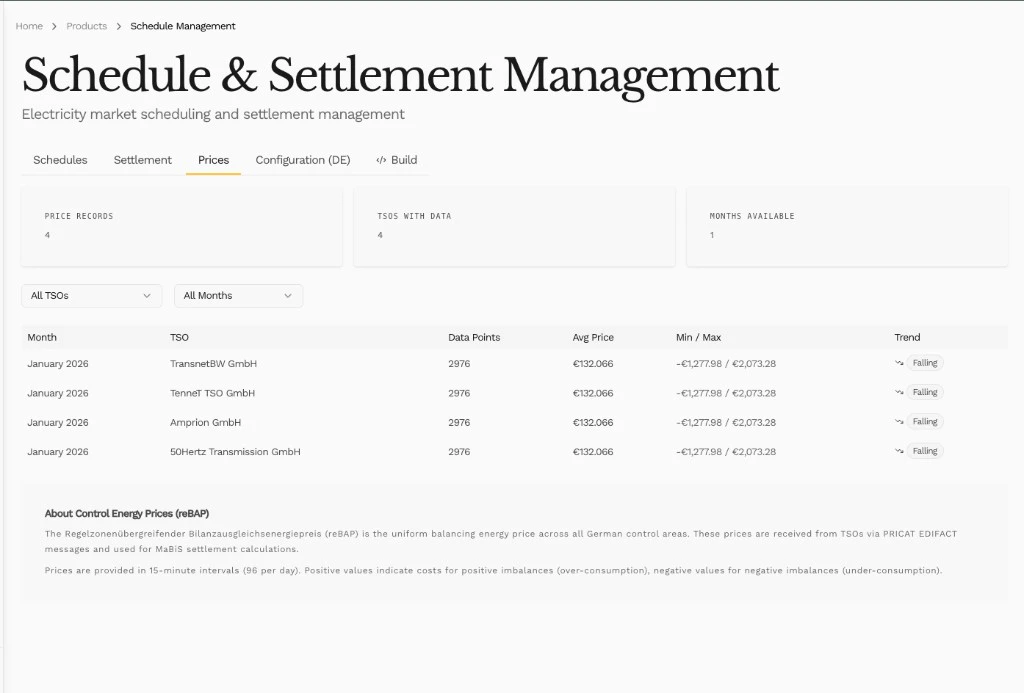Navigate to Products via the breadcrumb link

click(86, 26)
